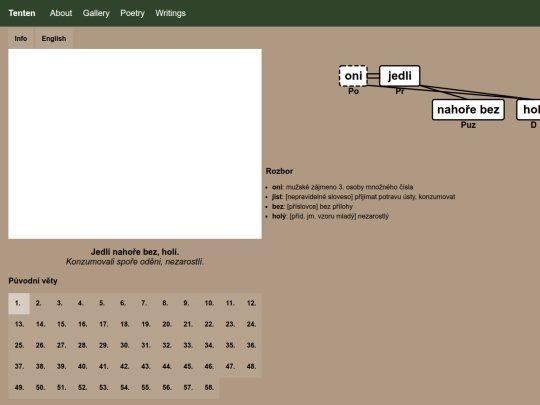The width and height of the screenshot is (540, 405).
Task: View sentence 57.
Action: (188, 388)
